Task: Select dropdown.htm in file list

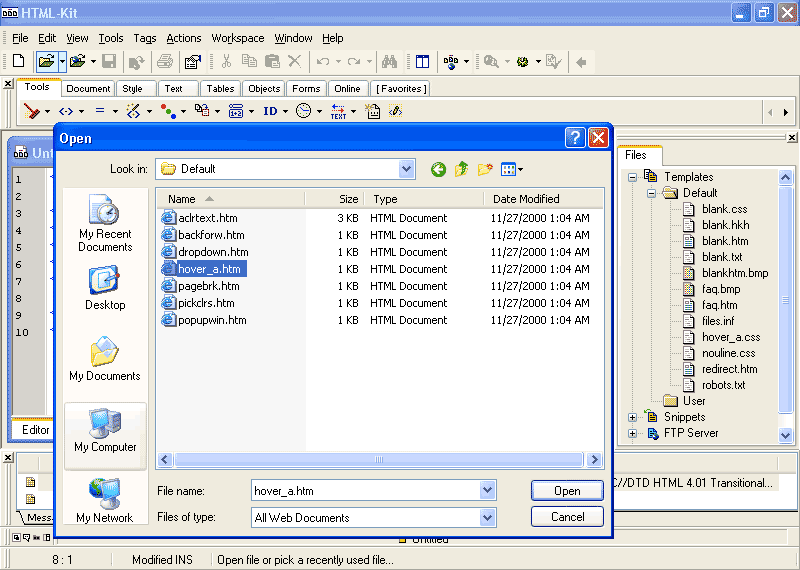Action: click(x=205, y=252)
